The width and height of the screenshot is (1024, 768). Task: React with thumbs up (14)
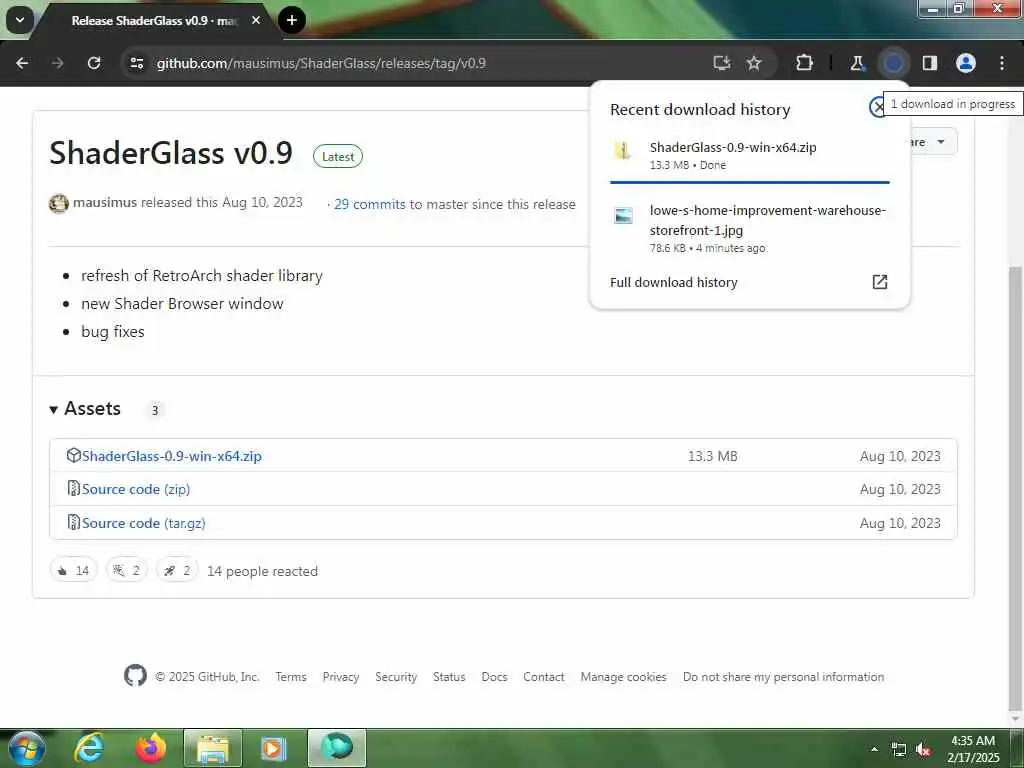73,570
